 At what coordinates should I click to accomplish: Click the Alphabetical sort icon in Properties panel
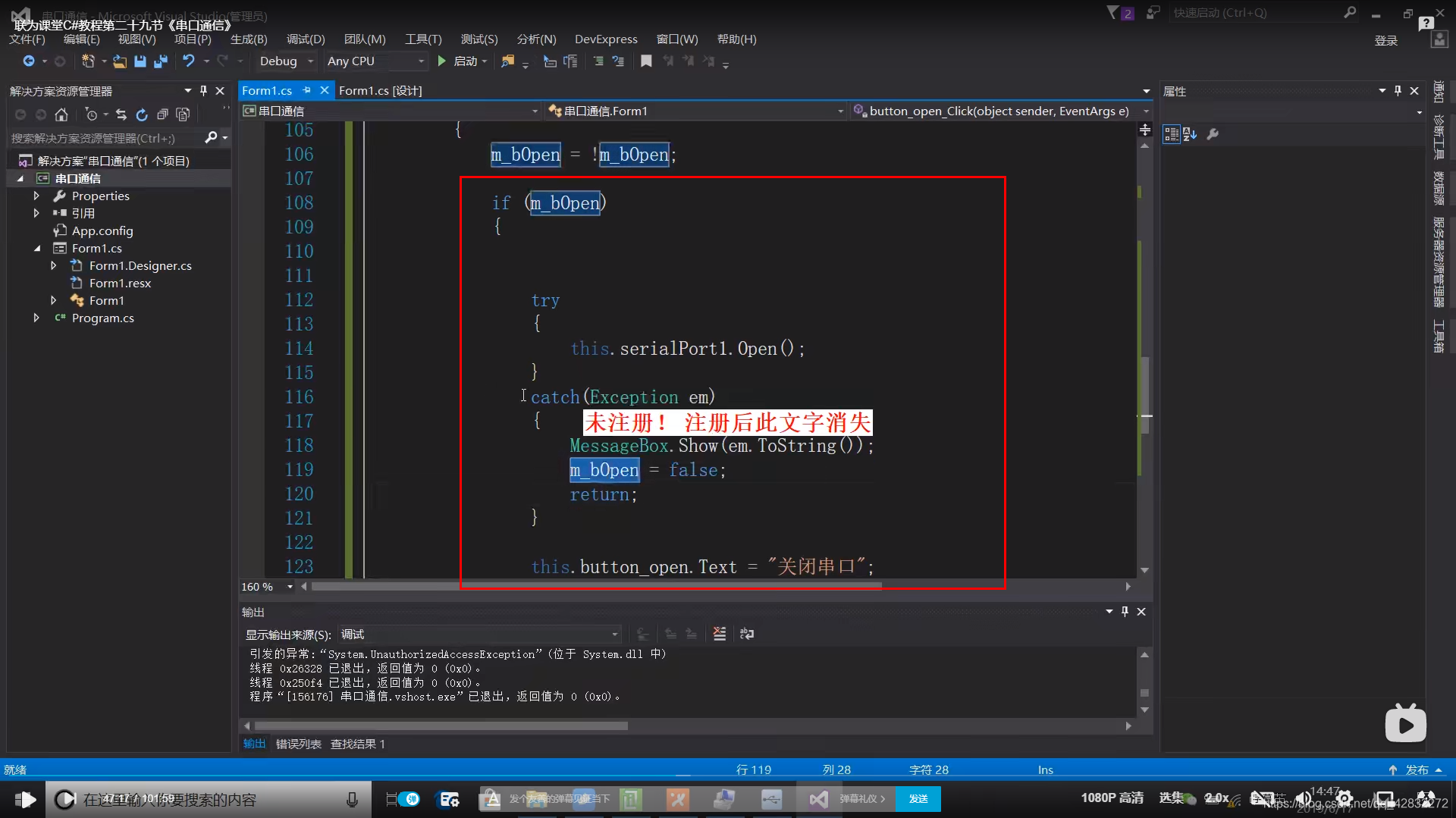[1190, 134]
